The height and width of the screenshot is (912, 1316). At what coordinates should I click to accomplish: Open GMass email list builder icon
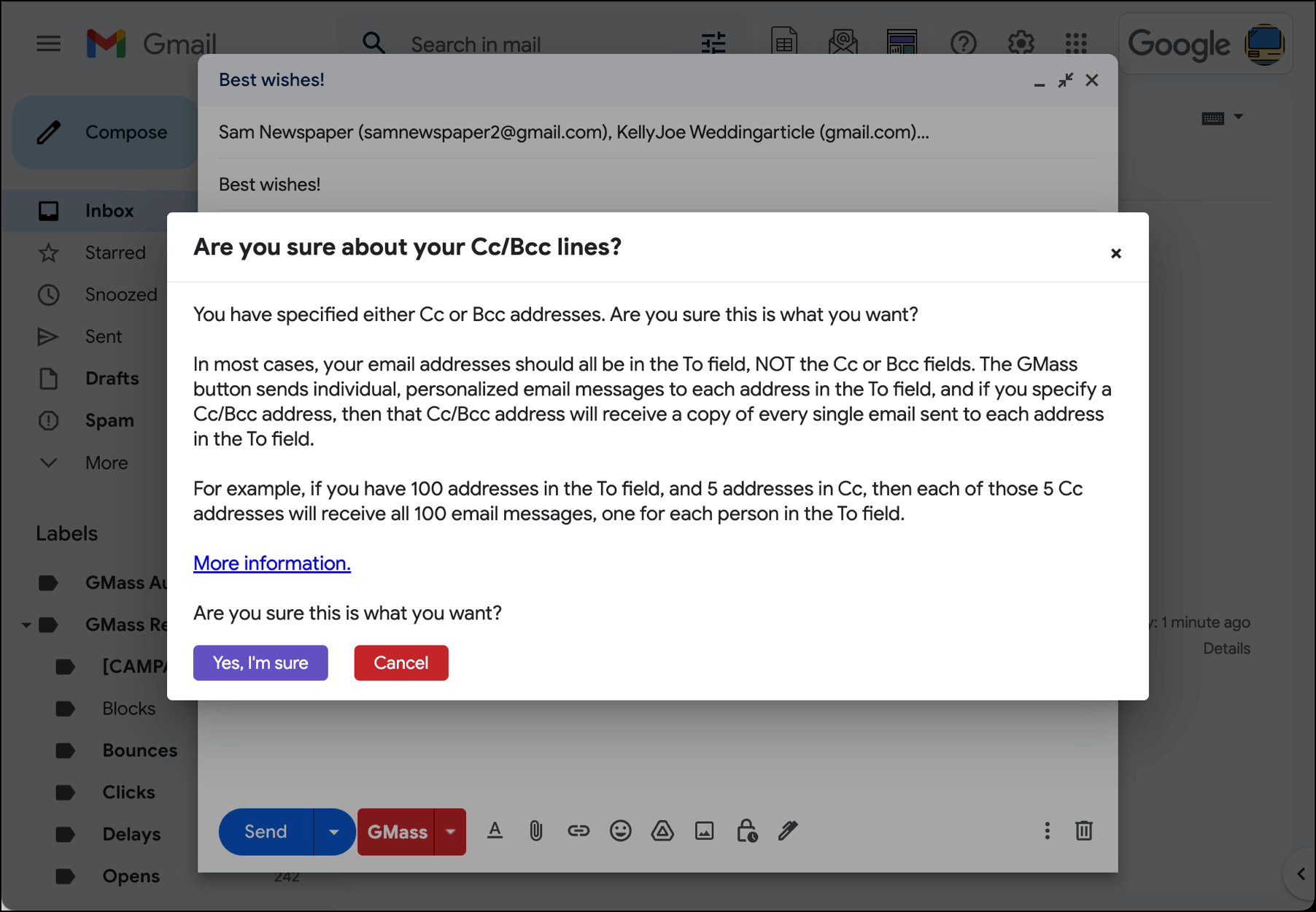click(x=843, y=43)
